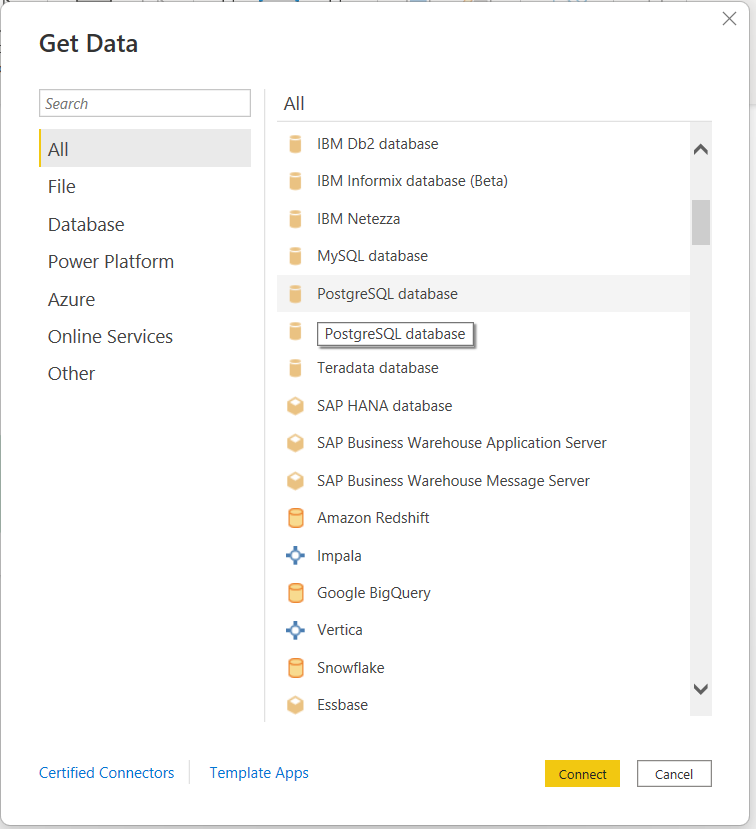Select the Amazon Redshift icon

point(295,518)
